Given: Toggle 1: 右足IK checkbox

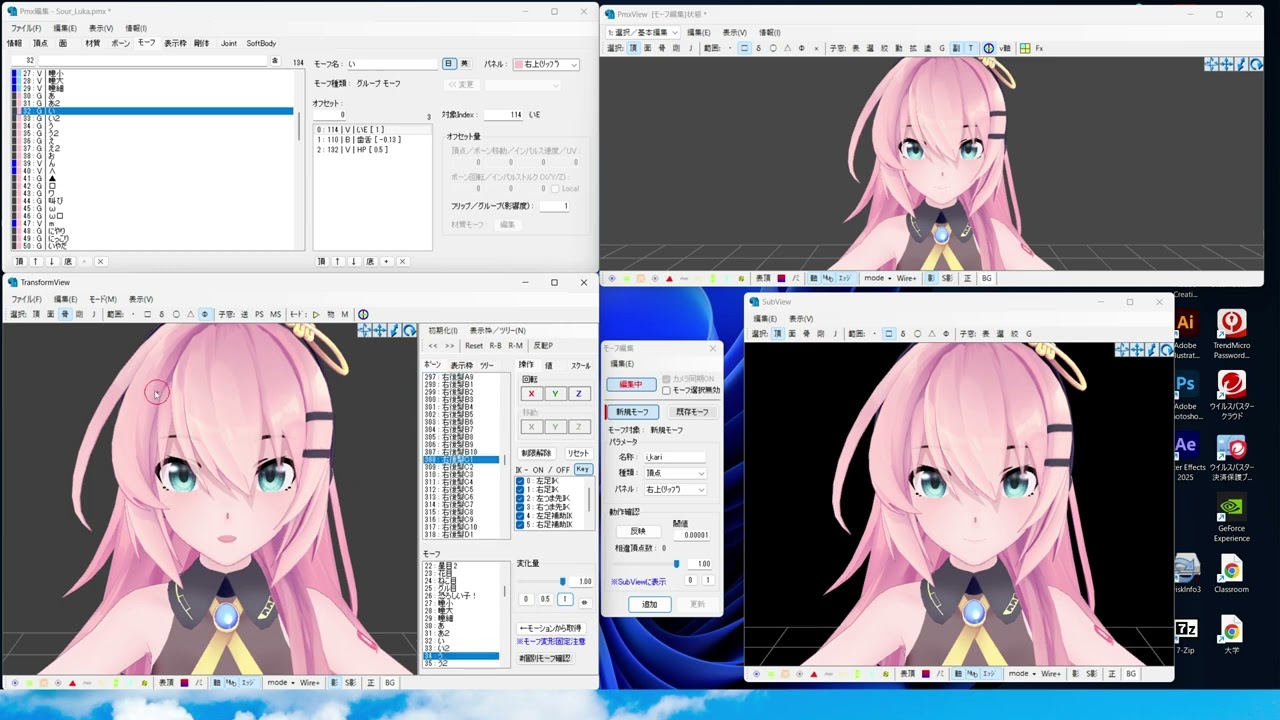Looking at the screenshot, I should pos(520,490).
